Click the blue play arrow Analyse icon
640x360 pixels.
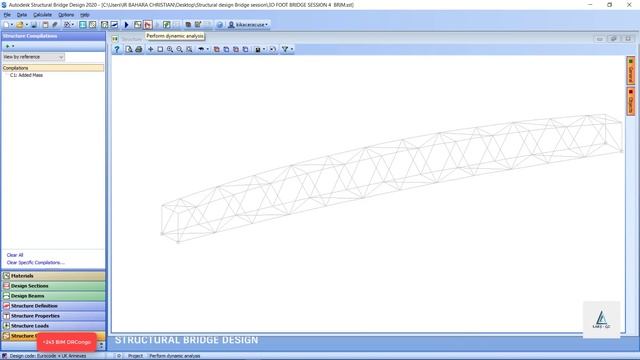pos(127,25)
